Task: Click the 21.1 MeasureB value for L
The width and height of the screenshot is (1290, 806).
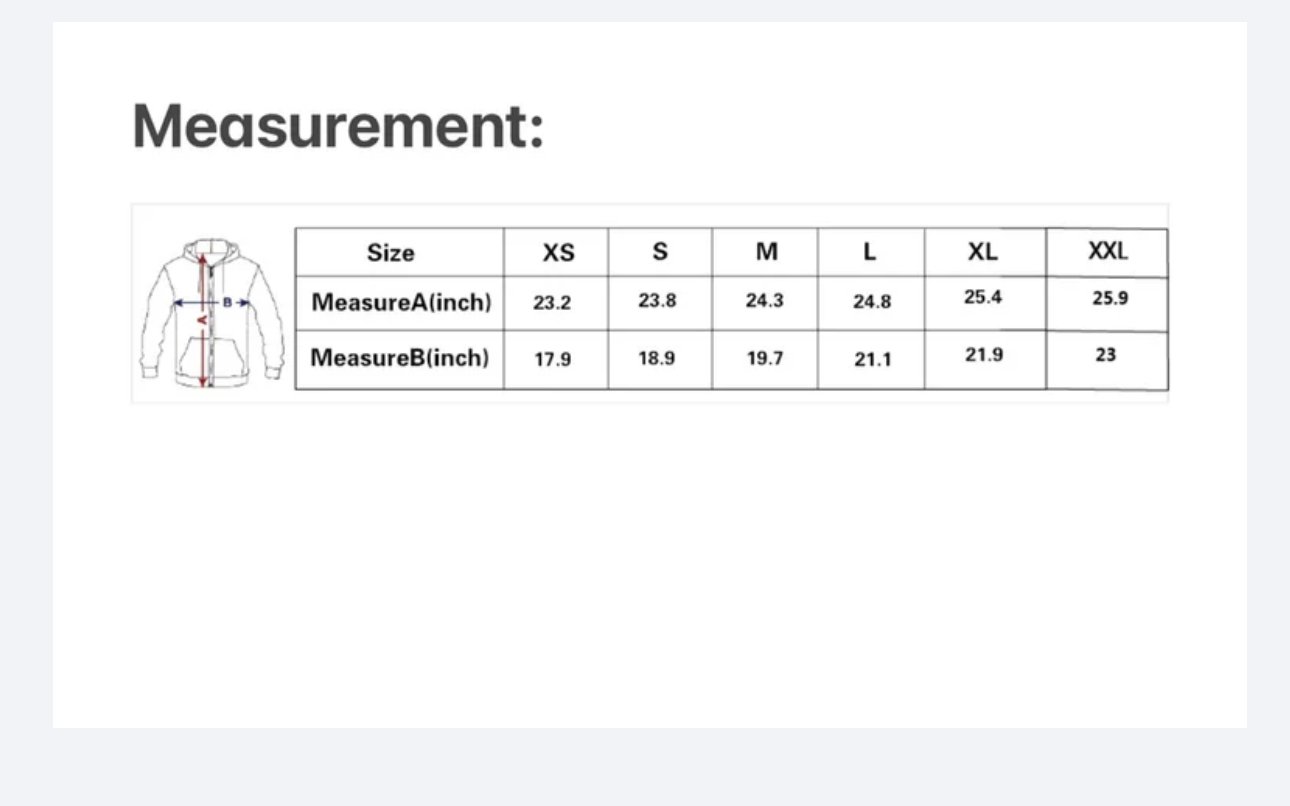Action: [872, 359]
